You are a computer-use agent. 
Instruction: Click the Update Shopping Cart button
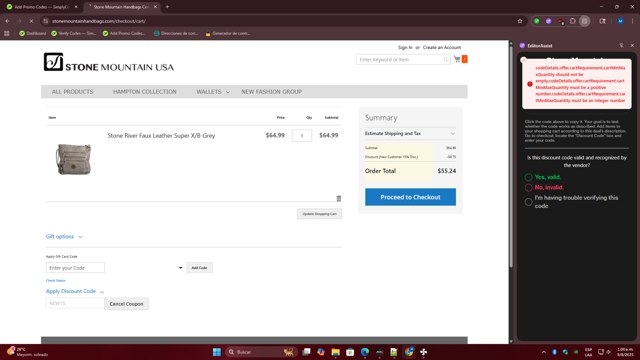point(320,214)
